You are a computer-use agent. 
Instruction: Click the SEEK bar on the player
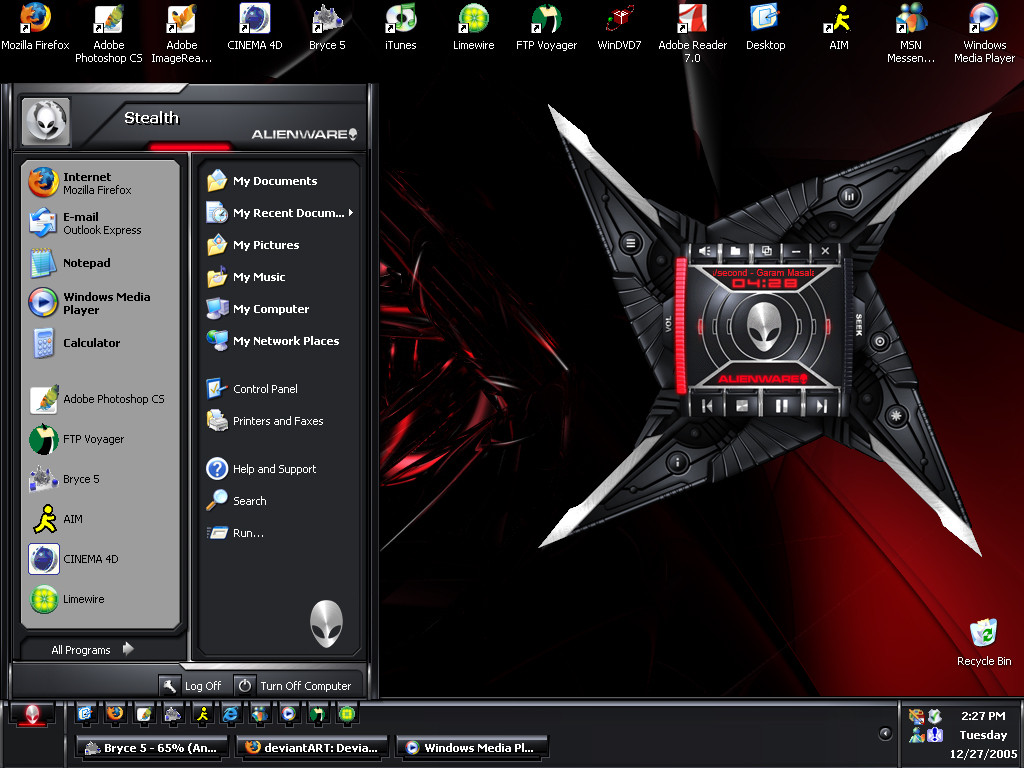(x=848, y=325)
